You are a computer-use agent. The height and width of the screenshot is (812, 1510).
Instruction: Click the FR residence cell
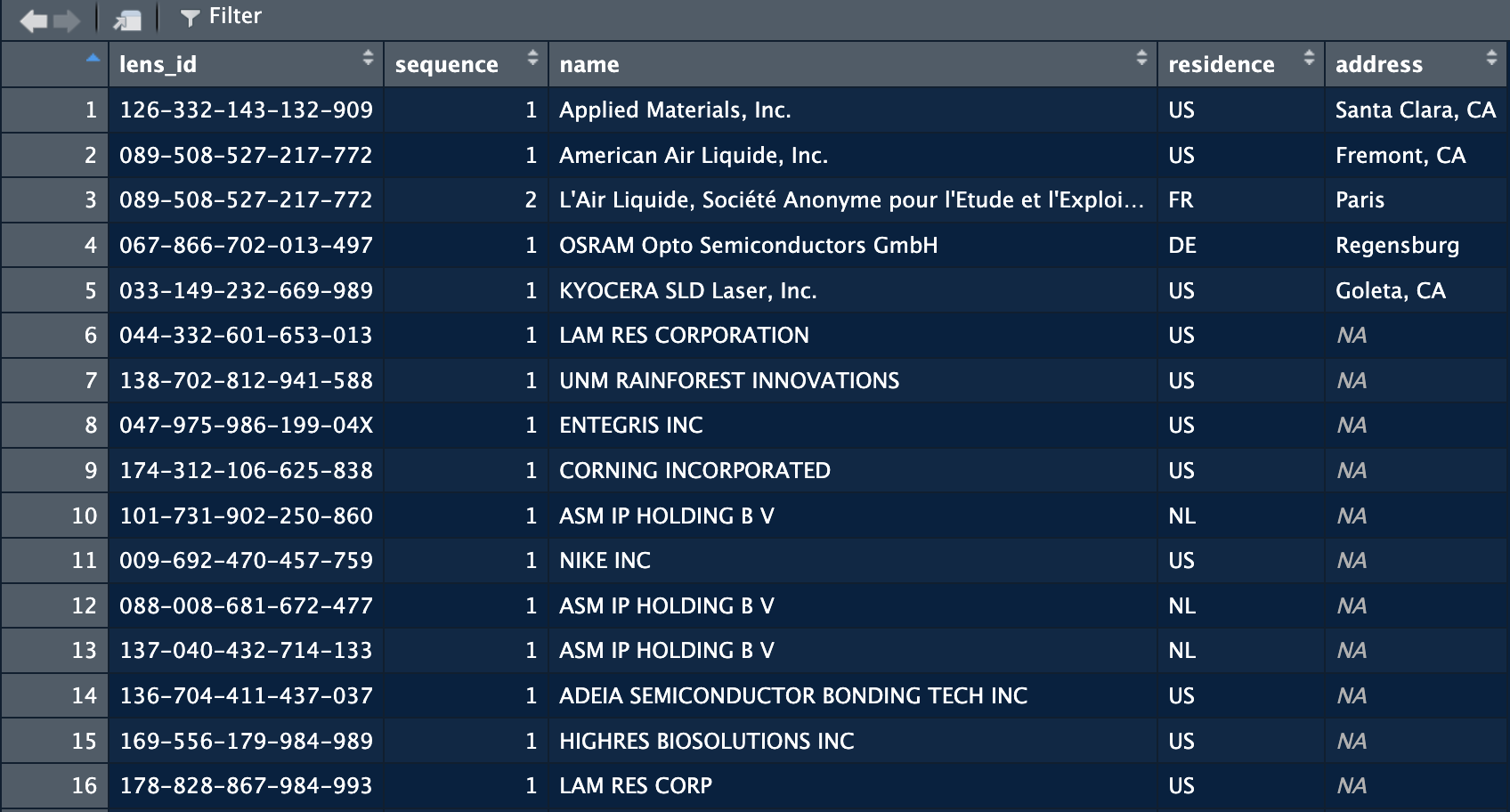pos(1181,200)
